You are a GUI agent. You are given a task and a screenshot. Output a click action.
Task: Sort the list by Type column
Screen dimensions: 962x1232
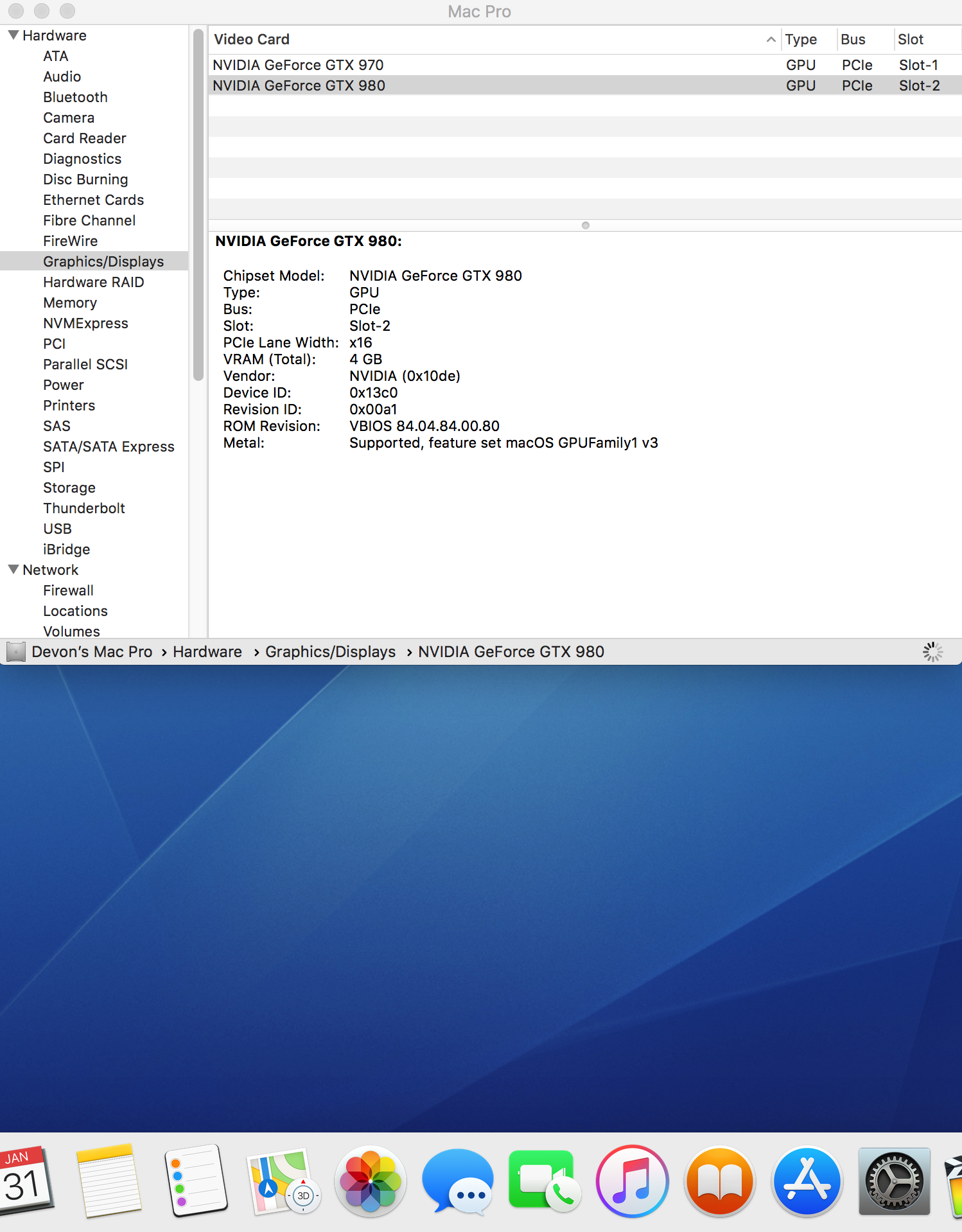809,39
